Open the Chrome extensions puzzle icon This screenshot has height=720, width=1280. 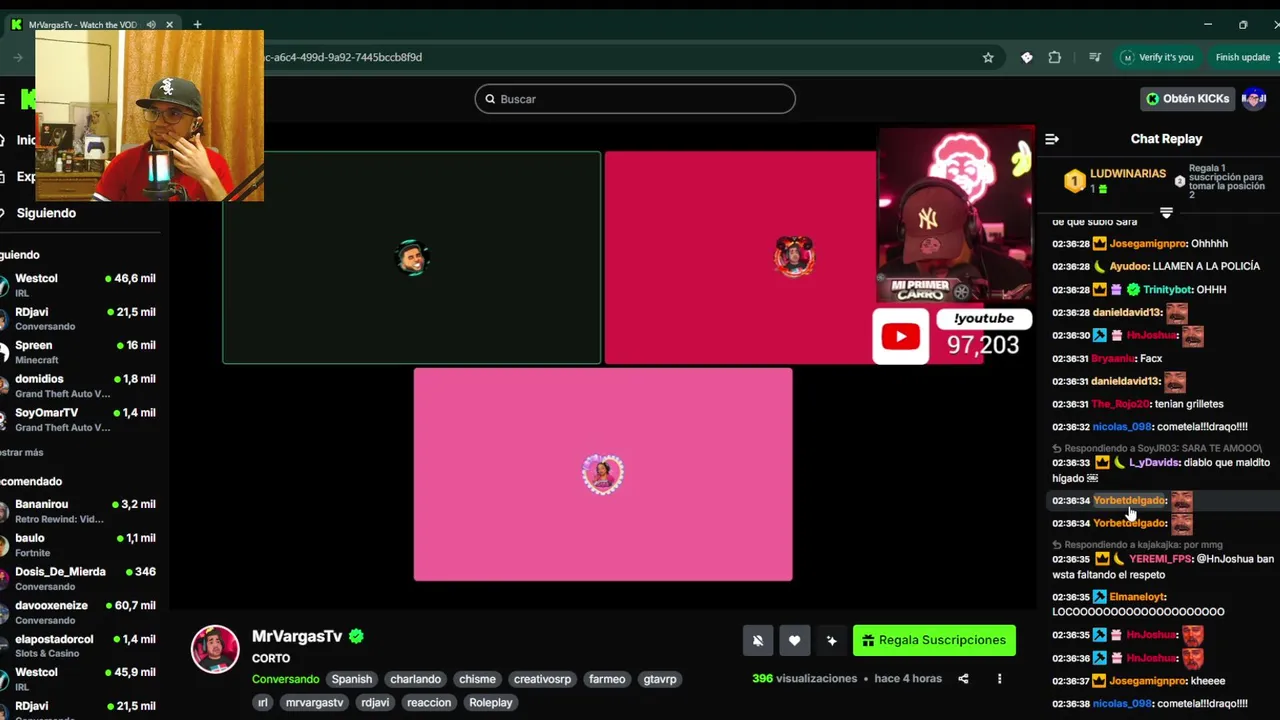pyautogui.click(x=1054, y=57)
